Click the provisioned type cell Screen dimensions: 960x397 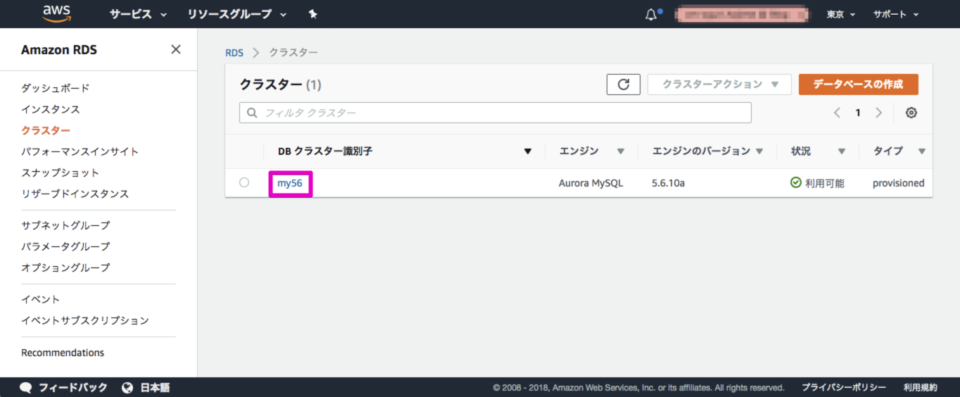tap(898, 183)
